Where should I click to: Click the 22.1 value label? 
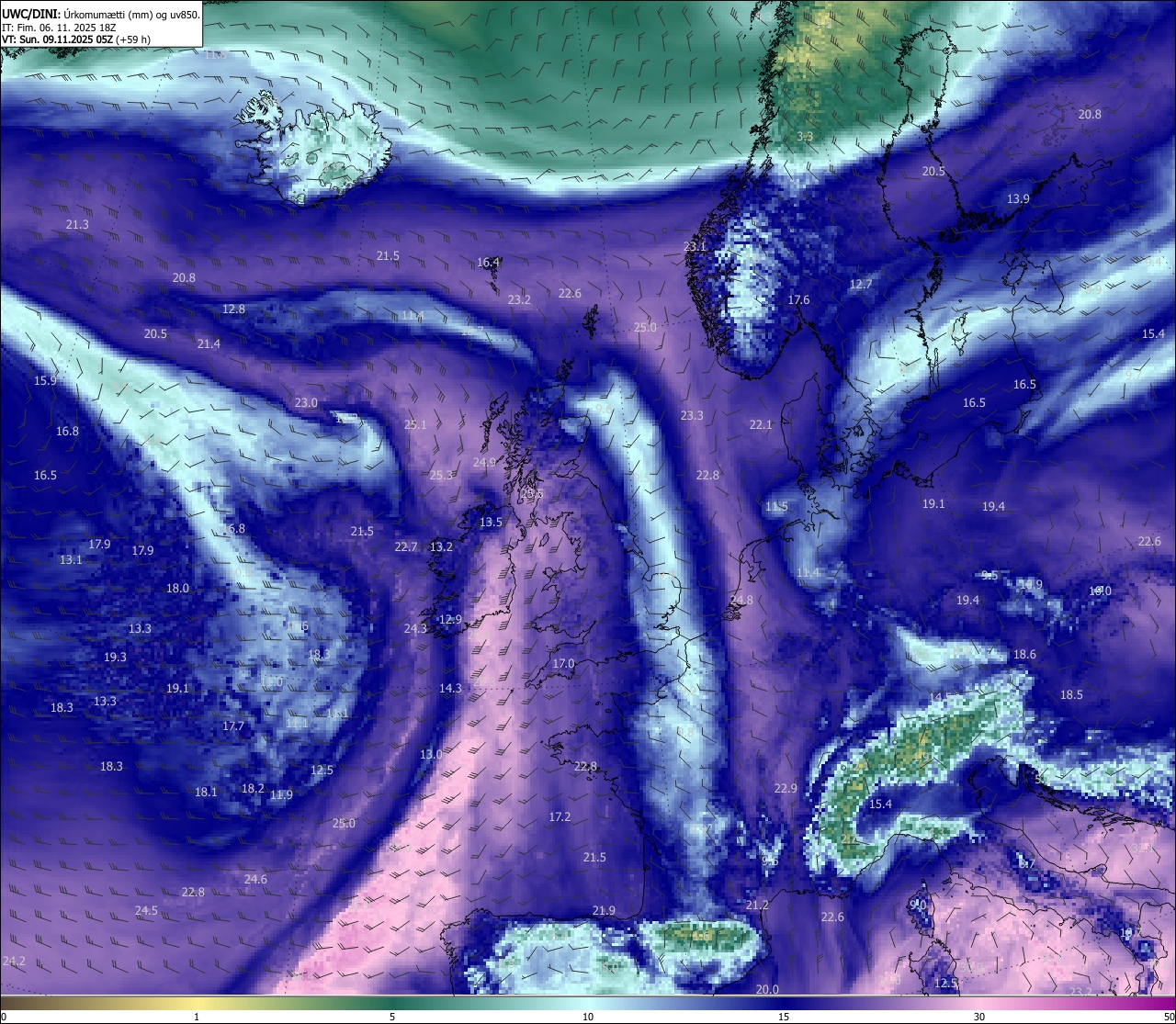pyautogui.click(x=761, y=424)
